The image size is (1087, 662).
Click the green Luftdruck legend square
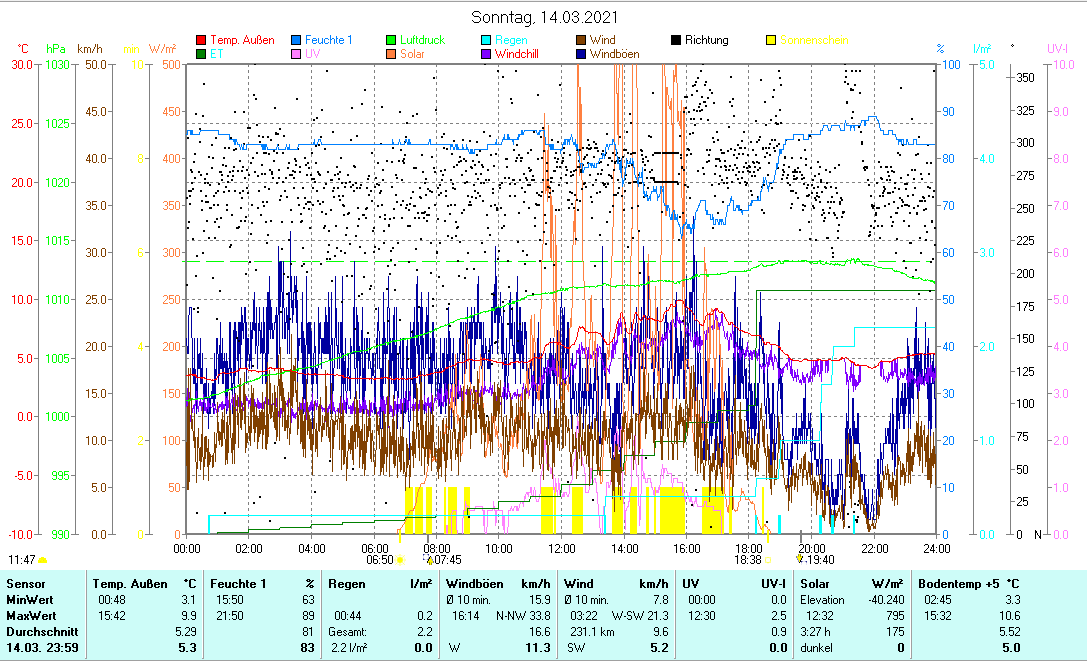point(392,41)
